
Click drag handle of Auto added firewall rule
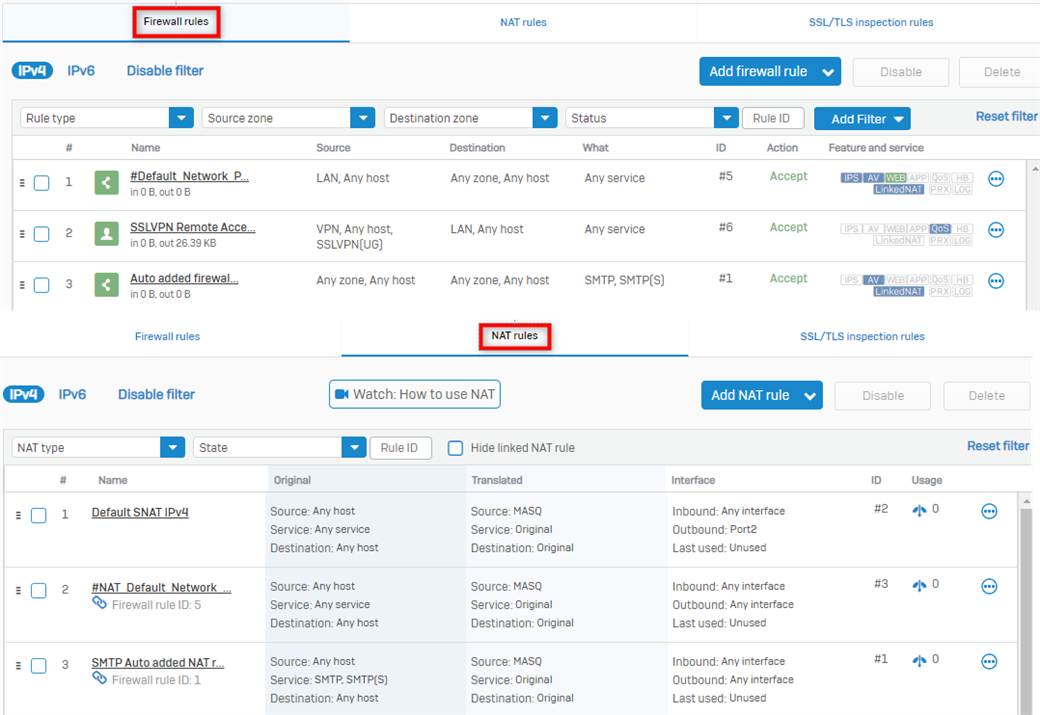(22, 285)
